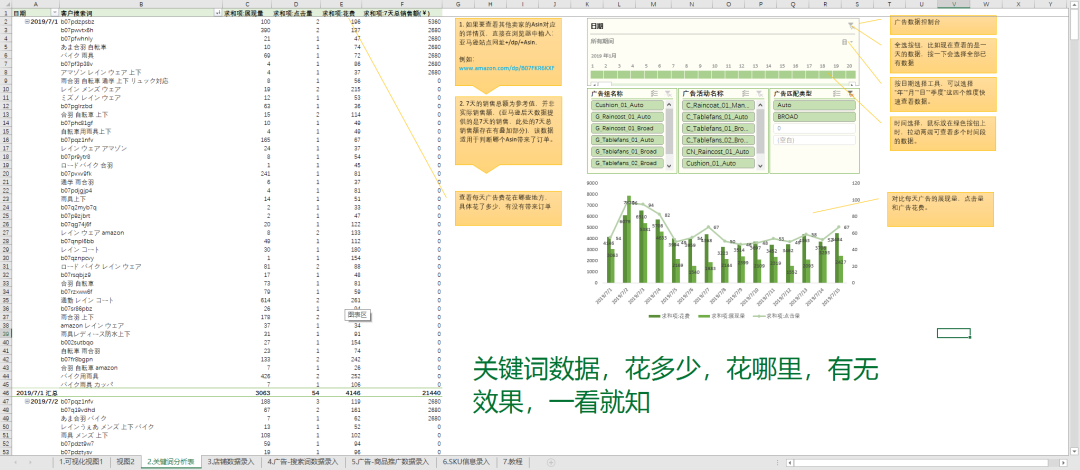Screen dimensions: 1080x470
Task: Open the 客户搜索词 column sort dropdown
Action: (x=219, y=12)
